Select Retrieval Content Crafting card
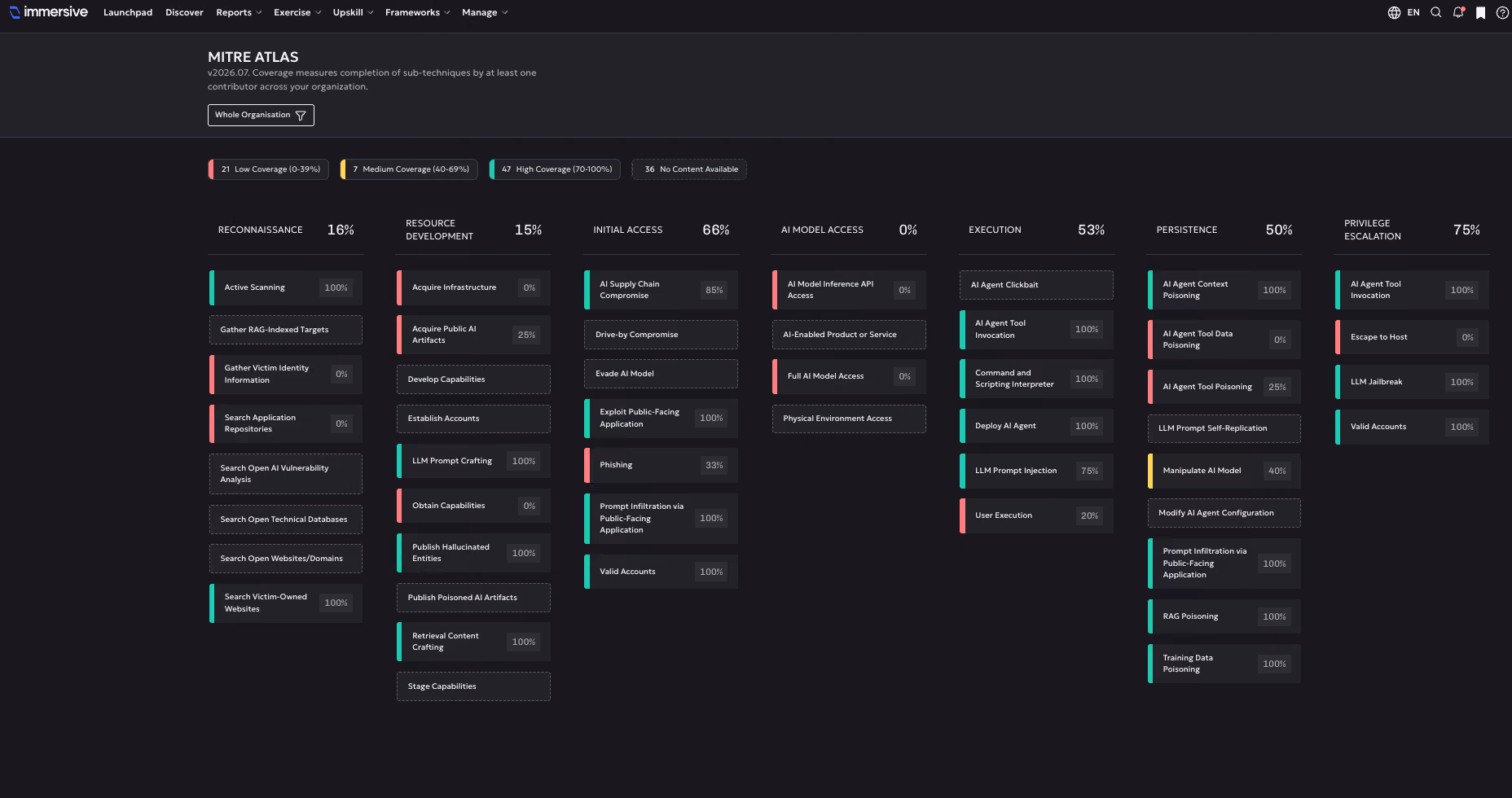The image size is (1512, 798). (473, 642)
